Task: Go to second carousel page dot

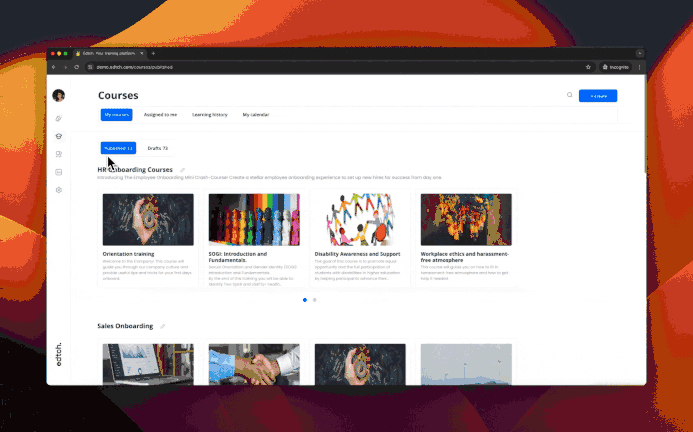Action: [315, 300]
